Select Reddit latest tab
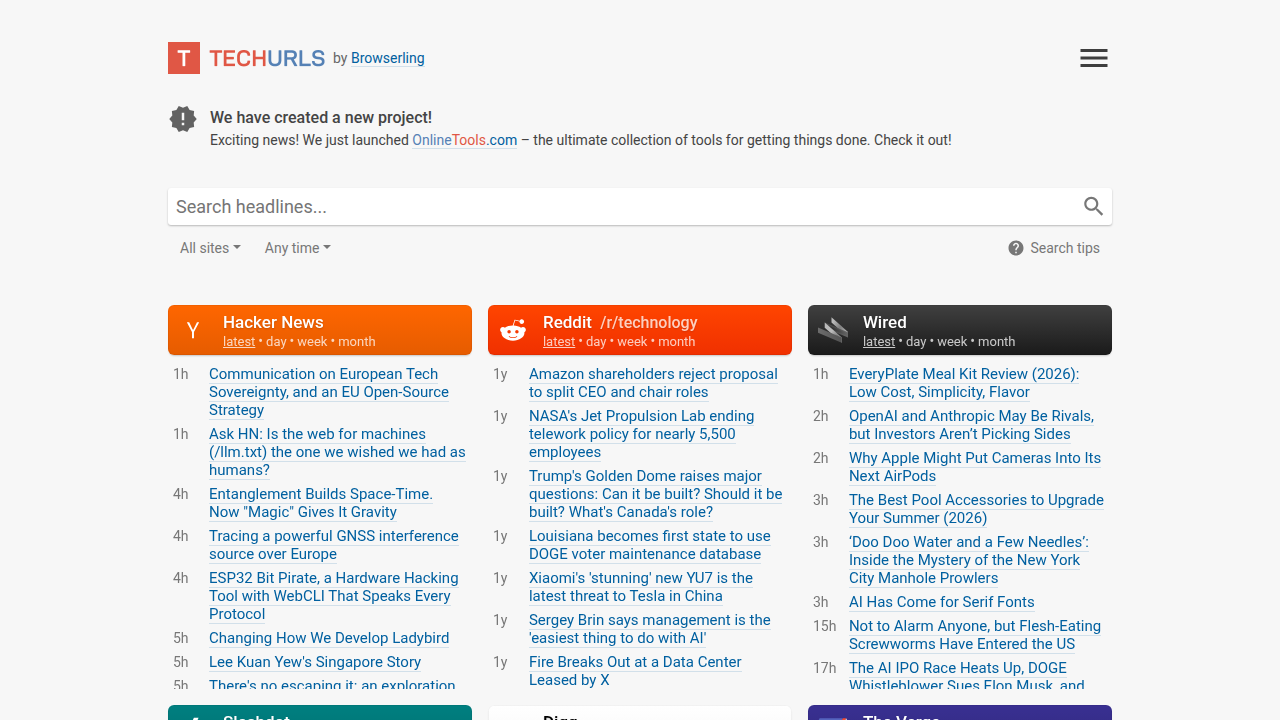 click(x=559, y=341)
